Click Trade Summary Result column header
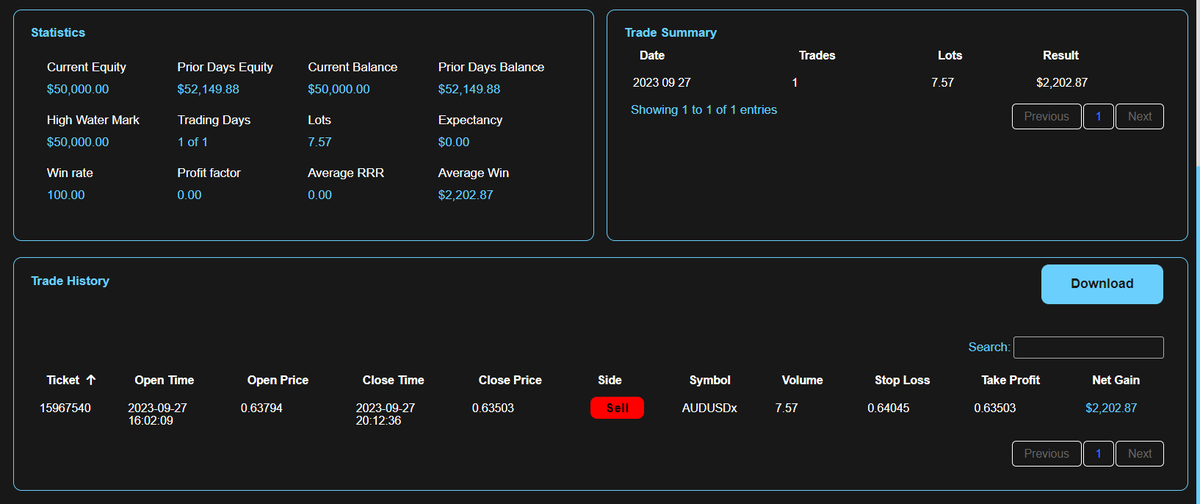1200x504 pixels. click(1060, 55)
